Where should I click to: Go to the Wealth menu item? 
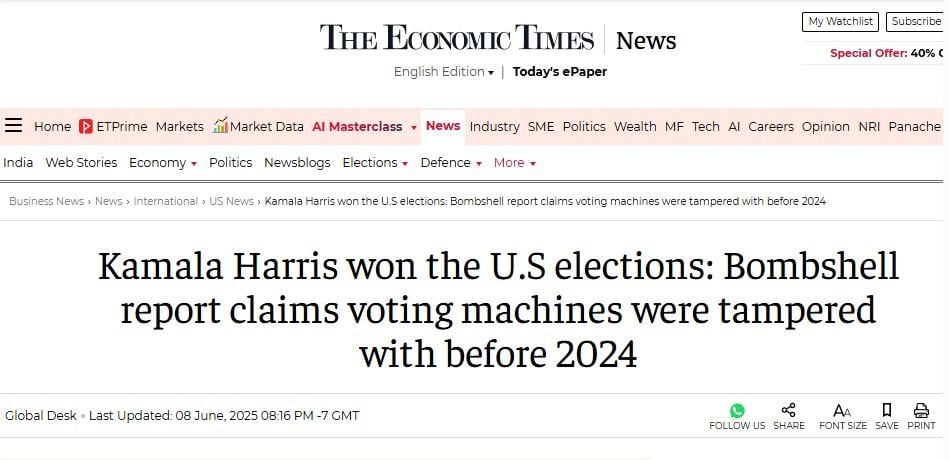(635, 126)
